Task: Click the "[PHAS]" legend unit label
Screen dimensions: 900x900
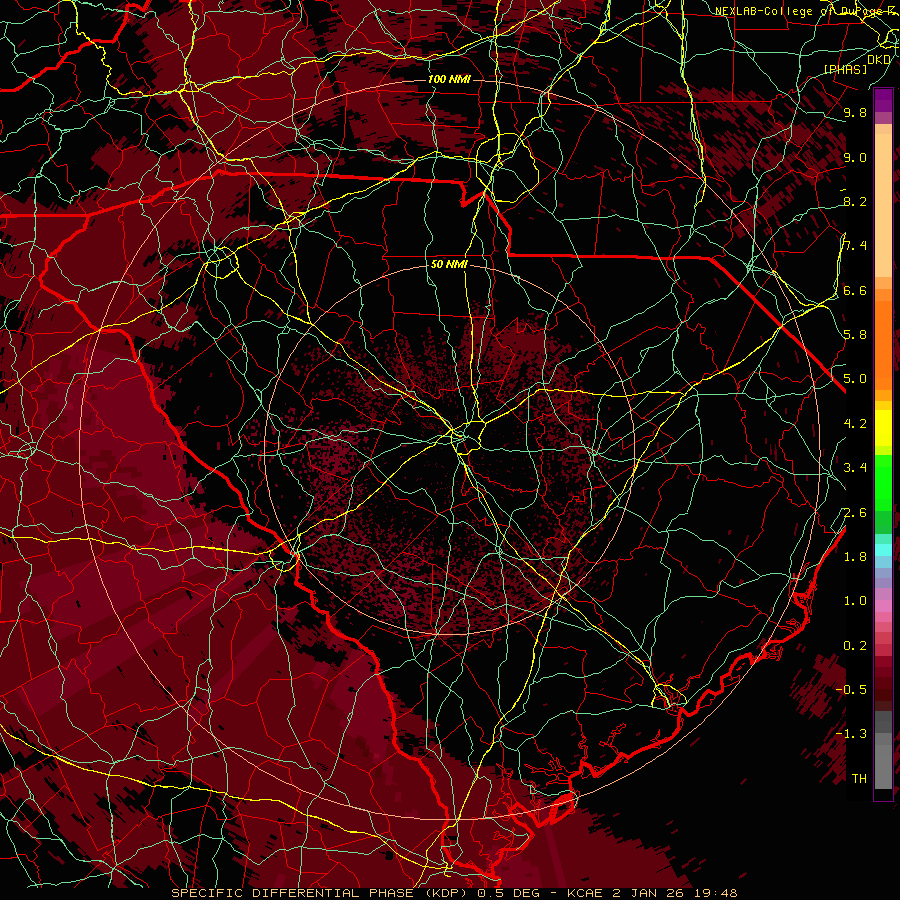Action: point(845,69)
